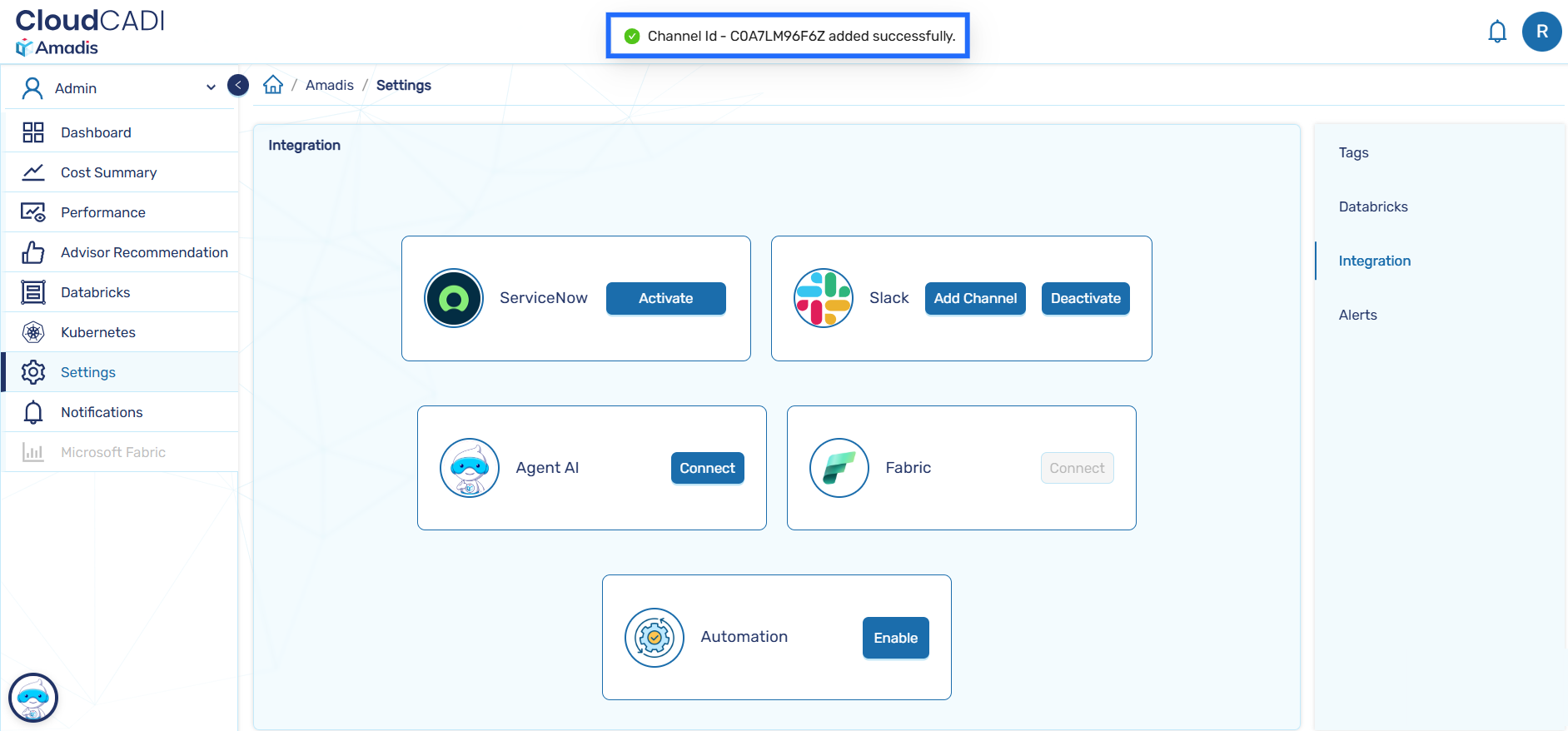Click the ServiceNow logo icon

click(454, 298)
